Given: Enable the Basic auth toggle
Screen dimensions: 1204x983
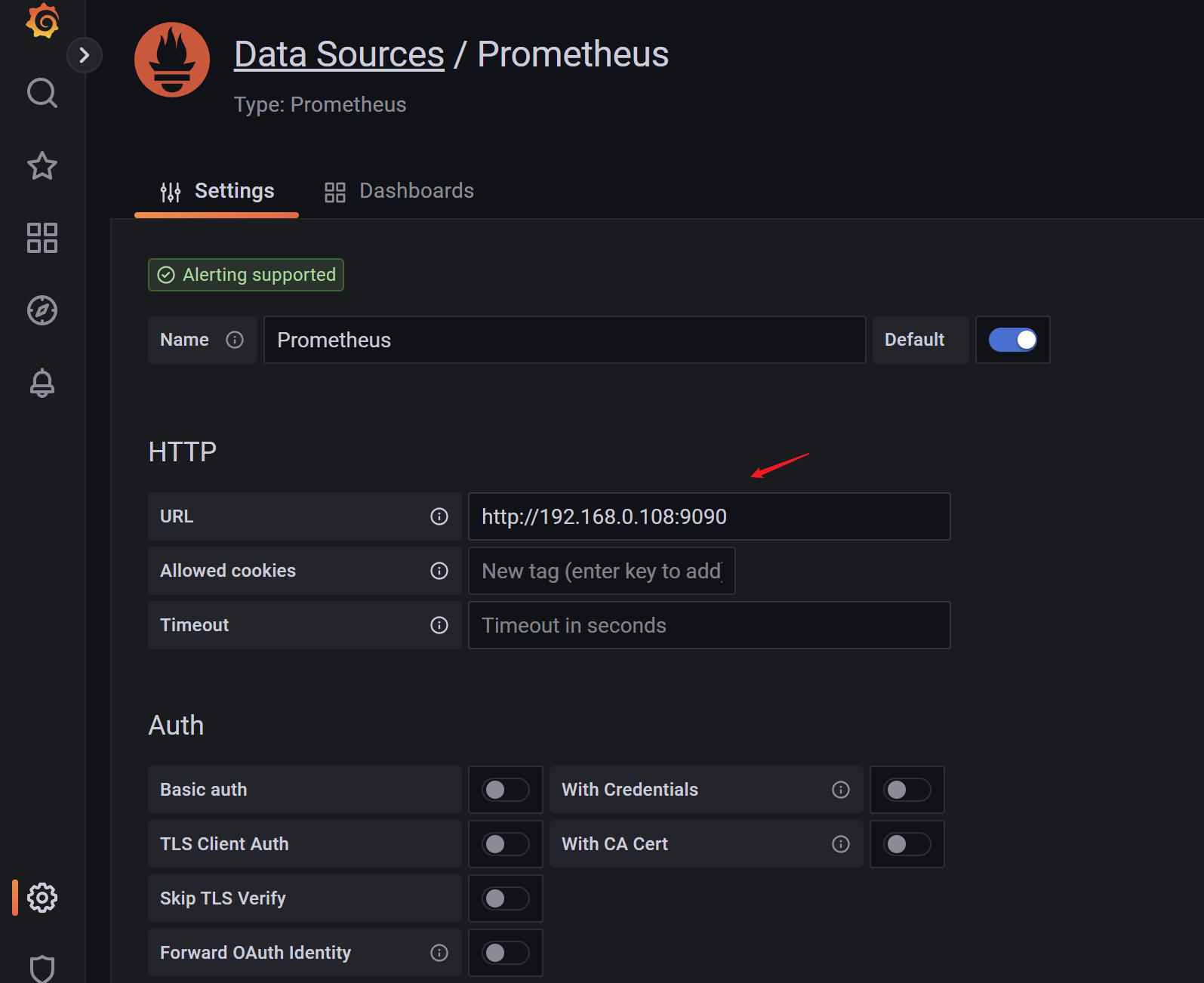Looking at the screenshot, I should 506,790.
